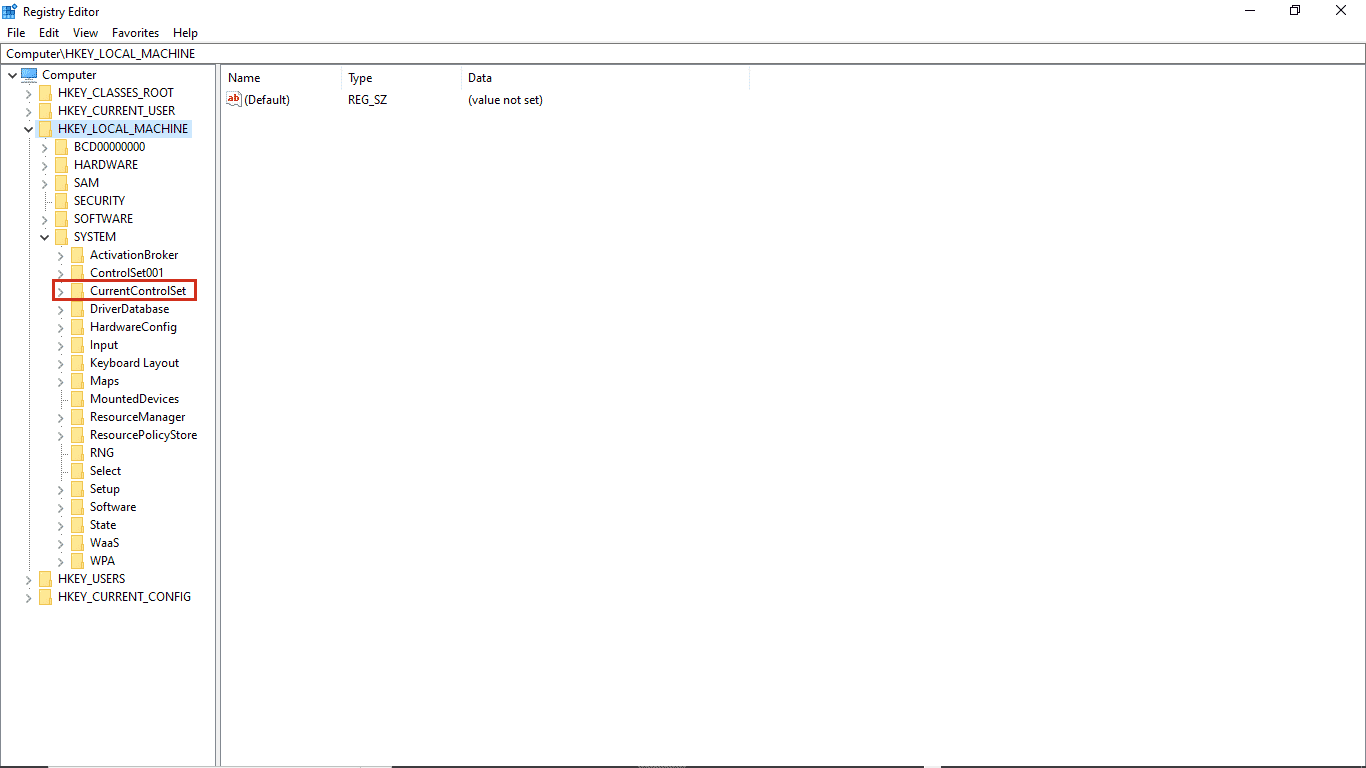The image size is (1366, 768).
Task: Click the Keyboard Layout folder icon
Action: (x=77, y=363)
